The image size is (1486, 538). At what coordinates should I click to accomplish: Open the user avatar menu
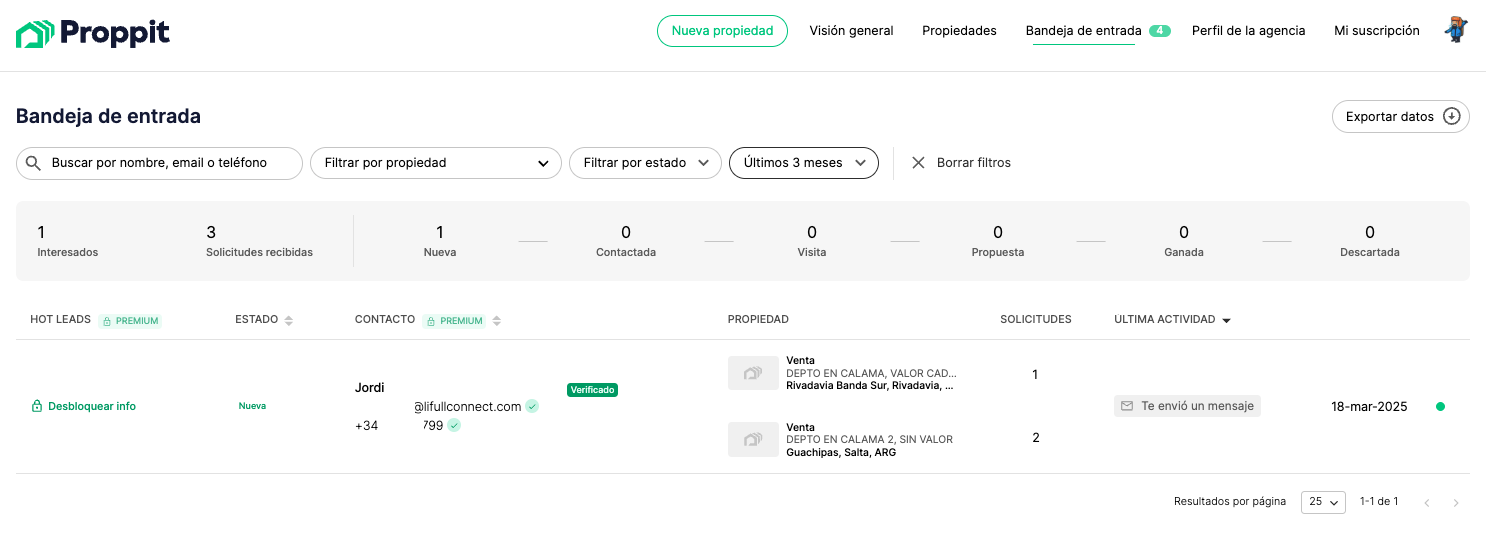(1456, 30)
